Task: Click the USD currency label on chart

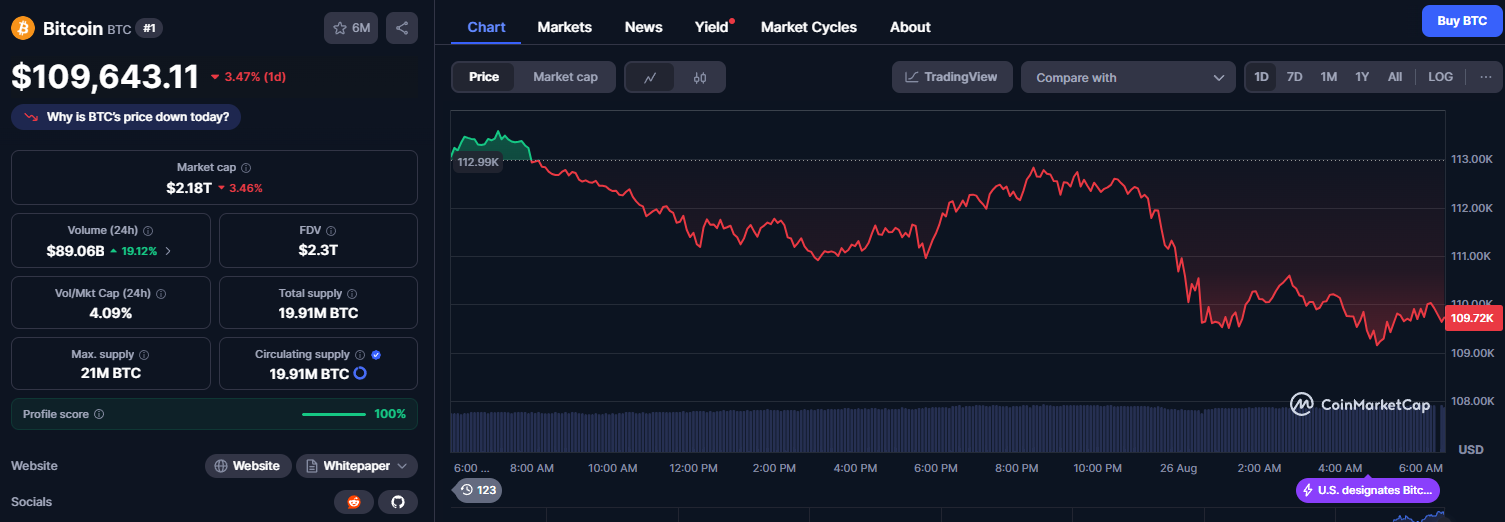Action: coord(1471,449)
